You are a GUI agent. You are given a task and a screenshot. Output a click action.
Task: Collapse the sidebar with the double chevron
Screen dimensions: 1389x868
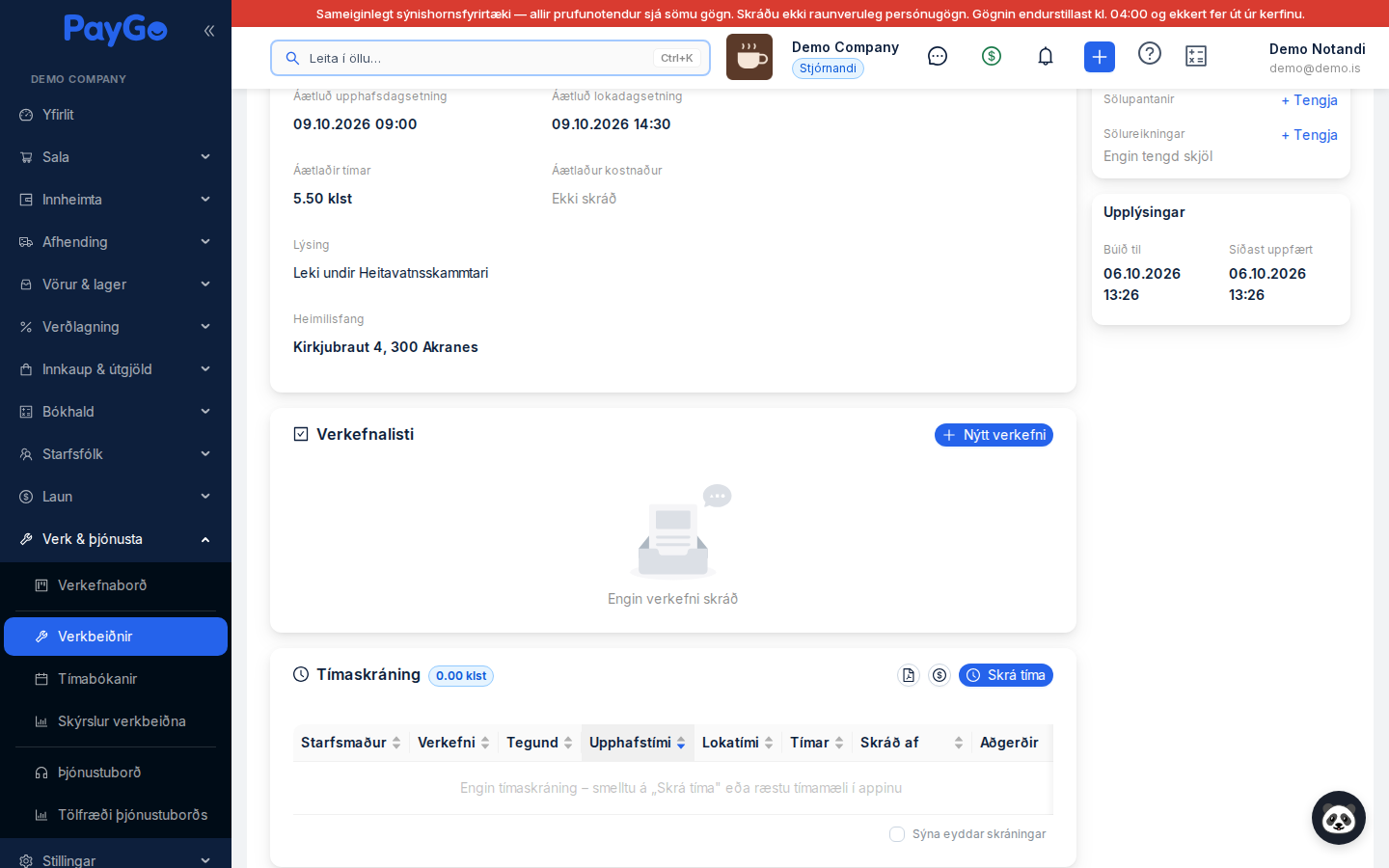click(209, 31)
